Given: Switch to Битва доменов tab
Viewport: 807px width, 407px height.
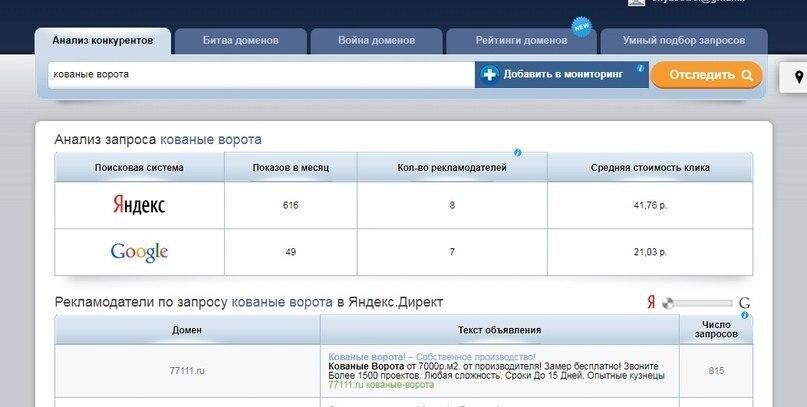Looking at the screenshot, I should [240, 41].
